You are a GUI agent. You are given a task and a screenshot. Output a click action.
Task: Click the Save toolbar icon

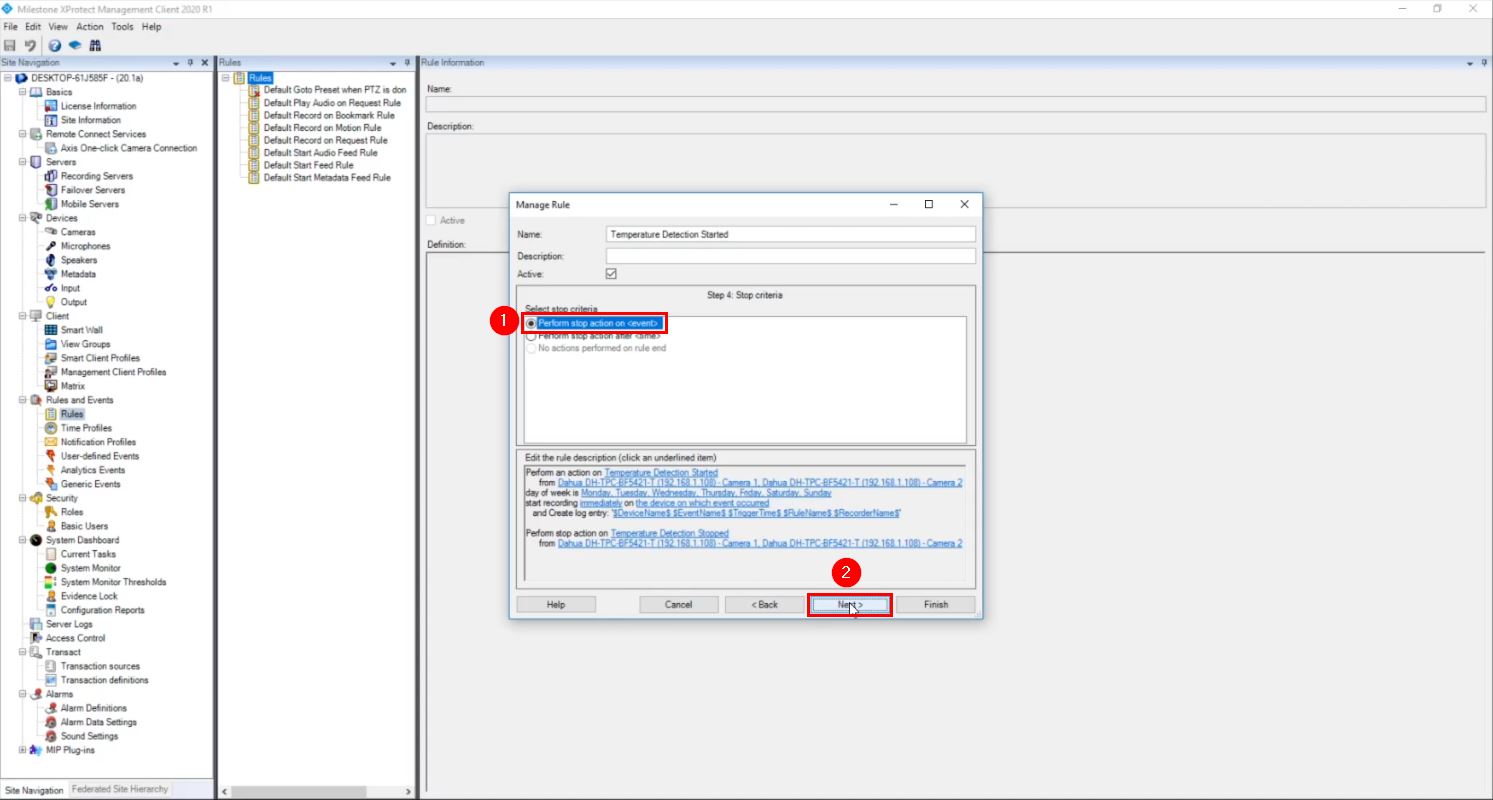[10, 45]
